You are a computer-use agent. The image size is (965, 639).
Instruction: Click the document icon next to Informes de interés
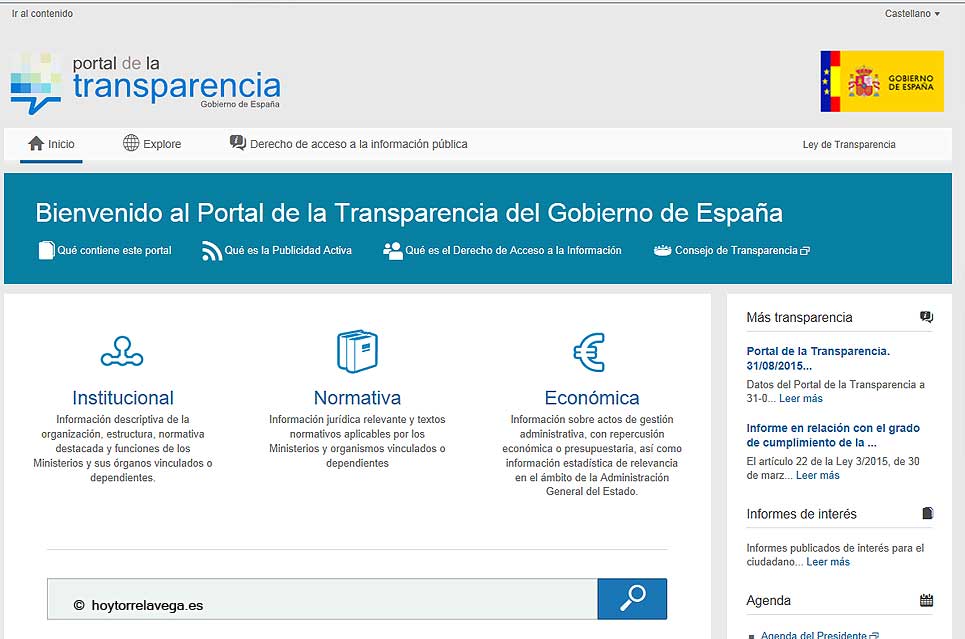coord(926,512)
